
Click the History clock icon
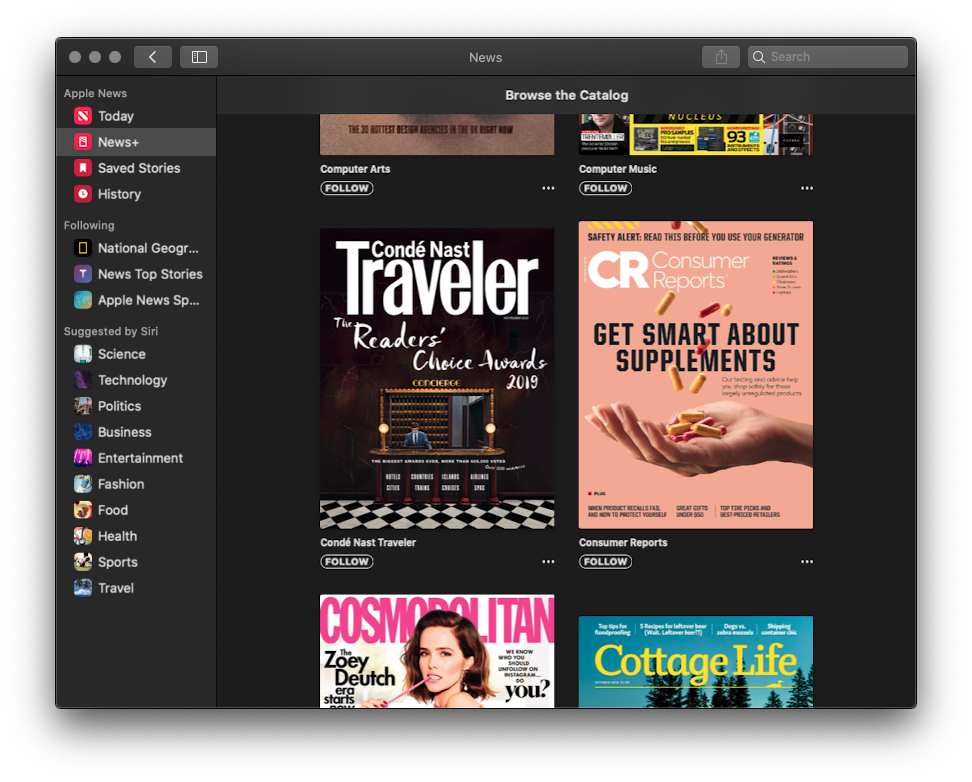coord(83,194)
